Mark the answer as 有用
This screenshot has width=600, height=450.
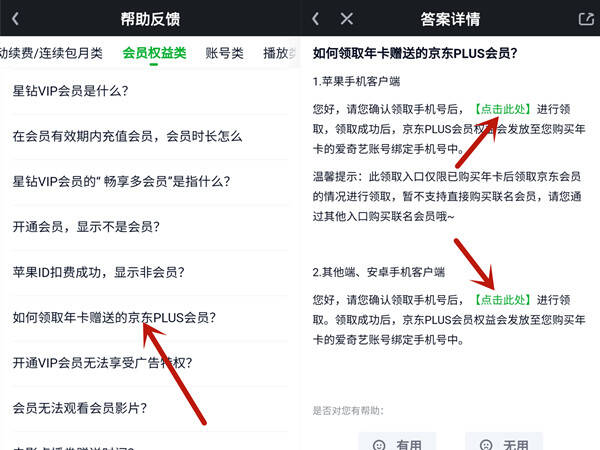[397, 443]
